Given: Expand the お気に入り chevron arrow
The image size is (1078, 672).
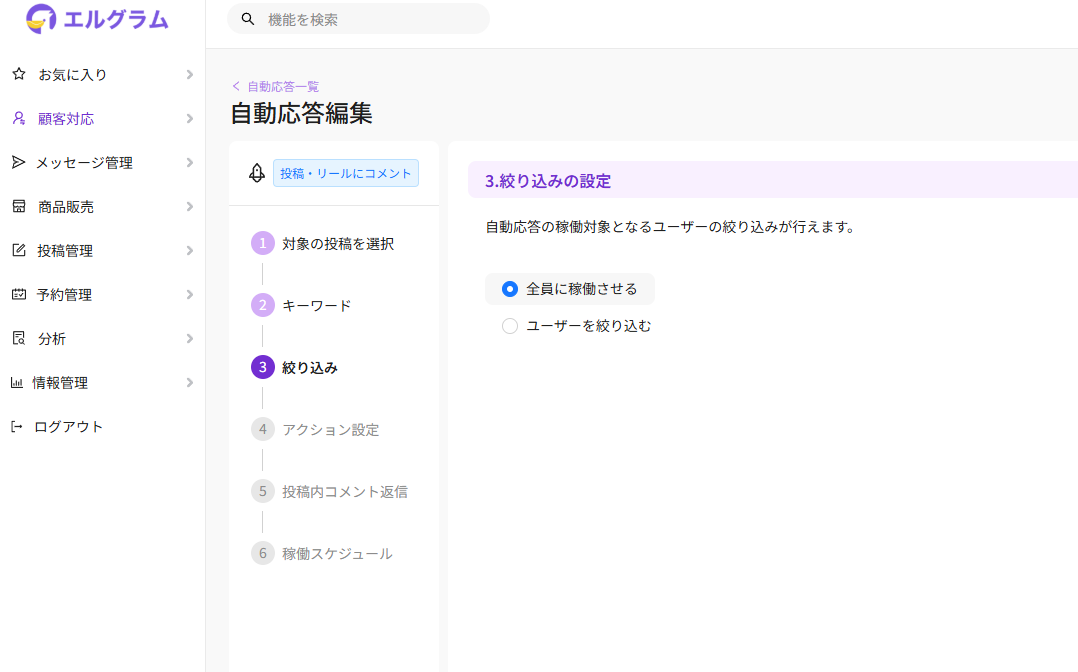Looking at the screenshot, I should click(189, 74).
